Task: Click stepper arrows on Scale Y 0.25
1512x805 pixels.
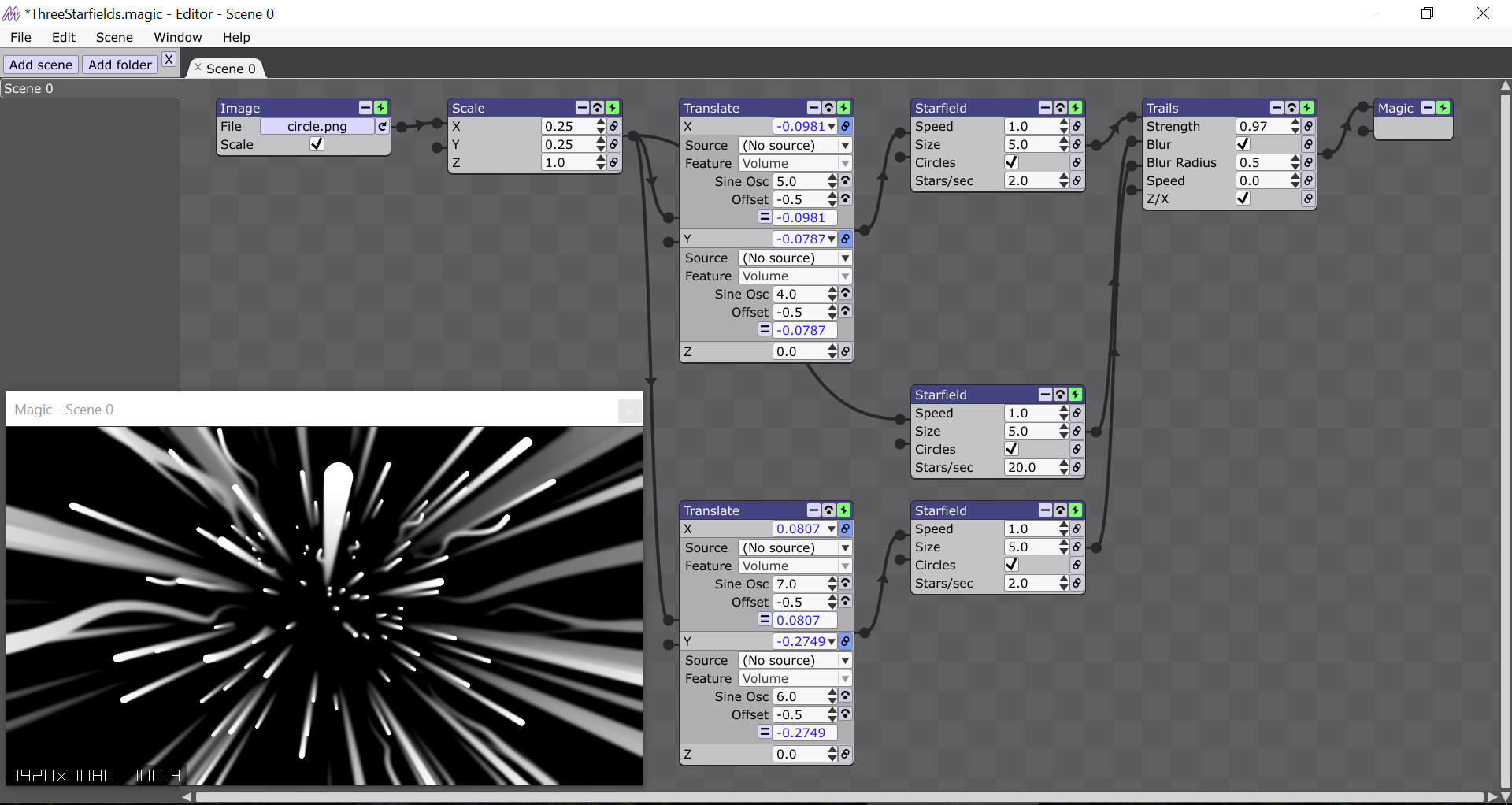Action: pyautogui.click(x=601, y=144)
